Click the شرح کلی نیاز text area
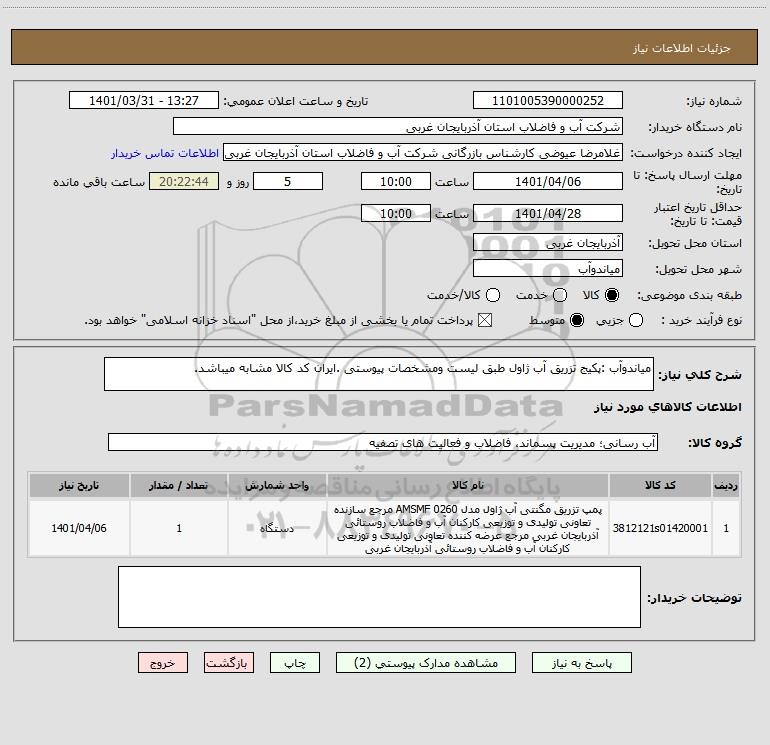Viewport: 770px width, 745px height. tap(379, 374)
